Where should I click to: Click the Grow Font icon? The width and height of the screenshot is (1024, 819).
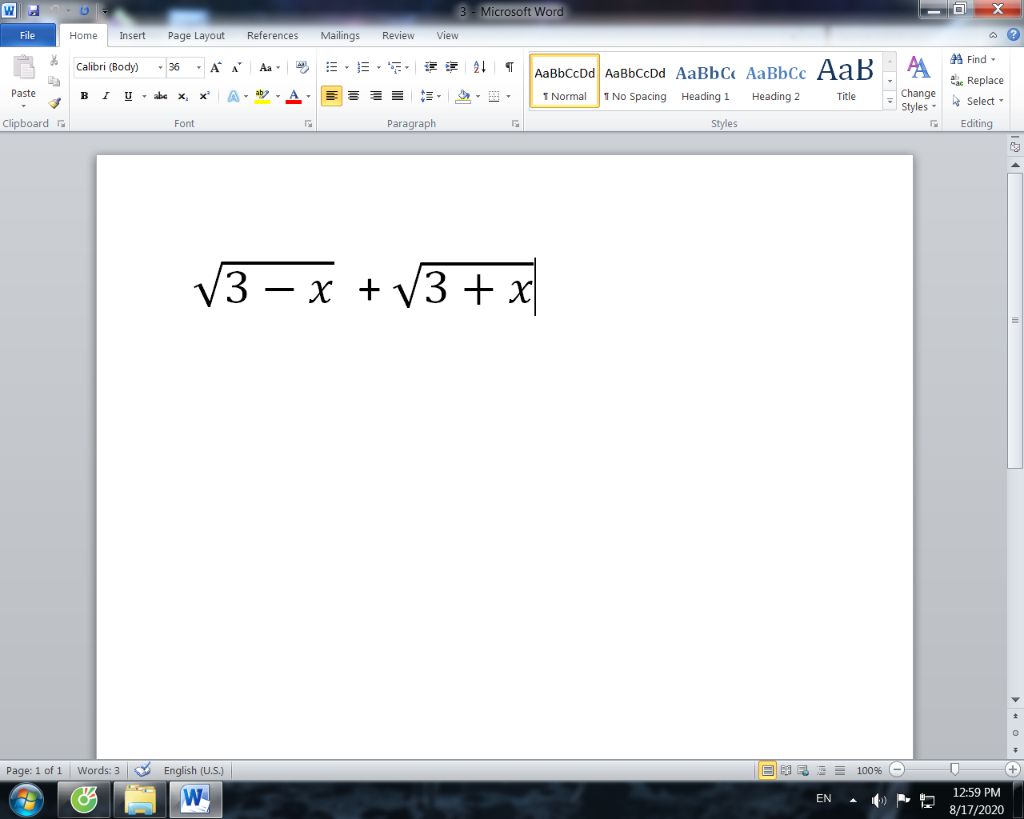pyautogui.click(x=216, y=67)
